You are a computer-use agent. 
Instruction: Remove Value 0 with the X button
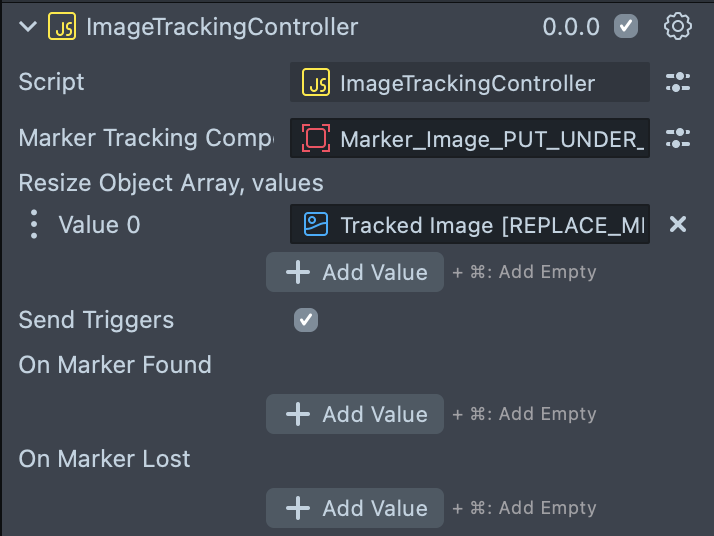coord(678,225)
